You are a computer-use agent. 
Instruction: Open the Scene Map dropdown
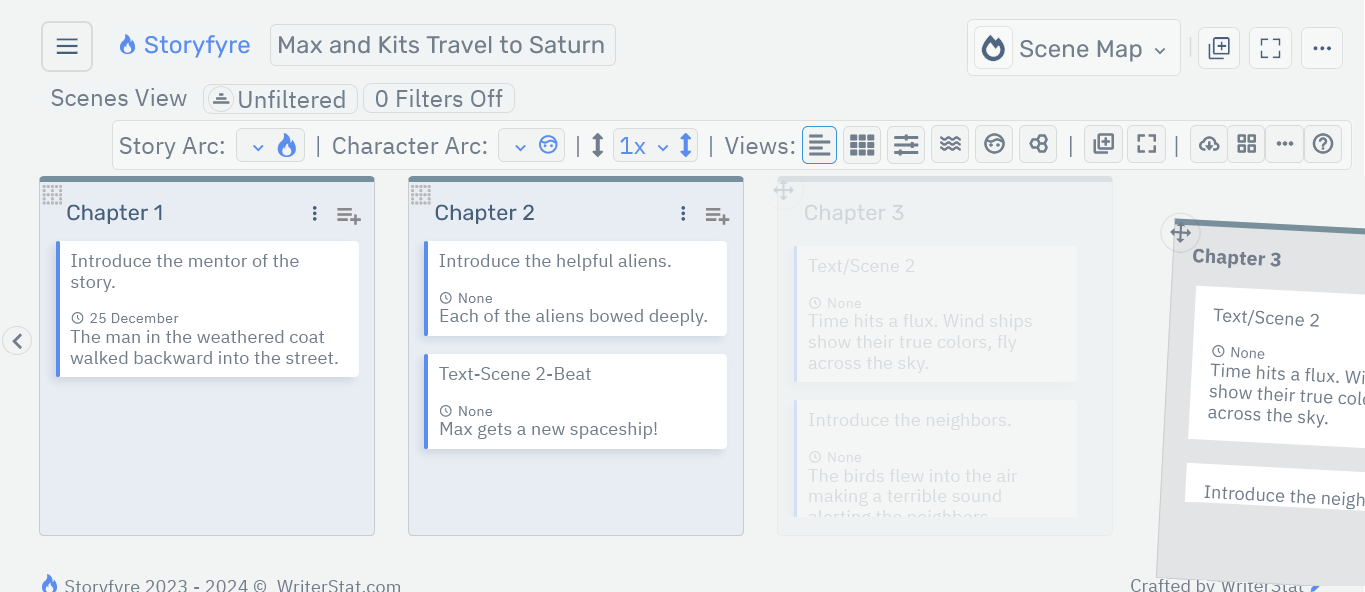point(1074,47)
